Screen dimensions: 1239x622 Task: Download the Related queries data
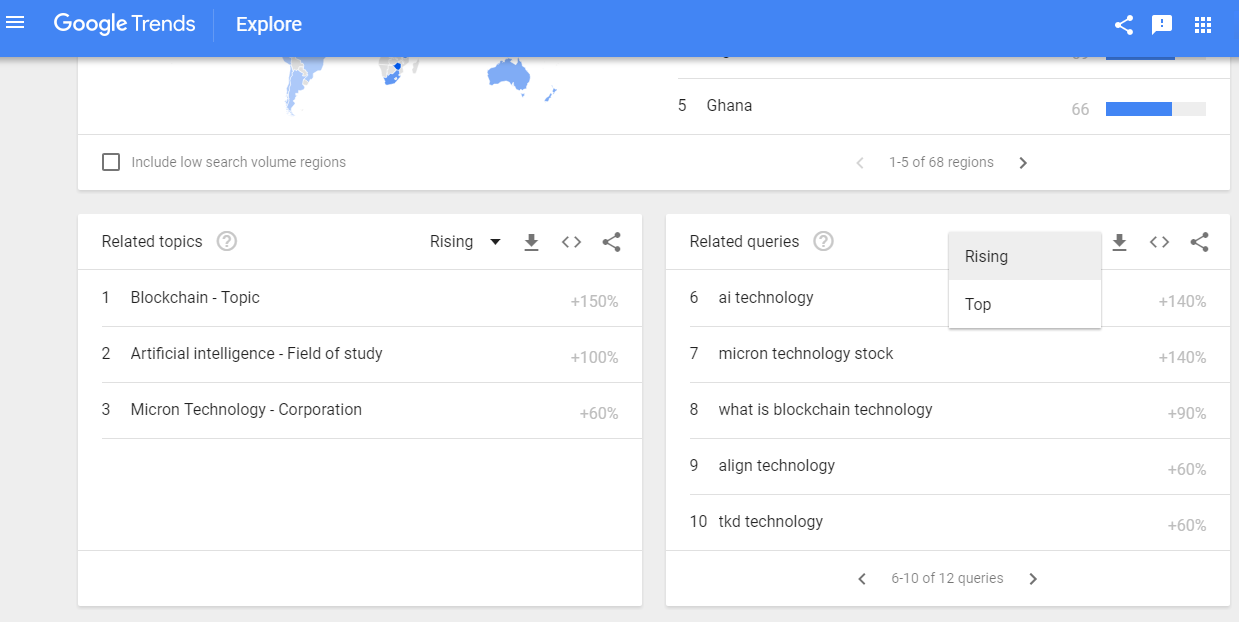tap(1120, 242)
